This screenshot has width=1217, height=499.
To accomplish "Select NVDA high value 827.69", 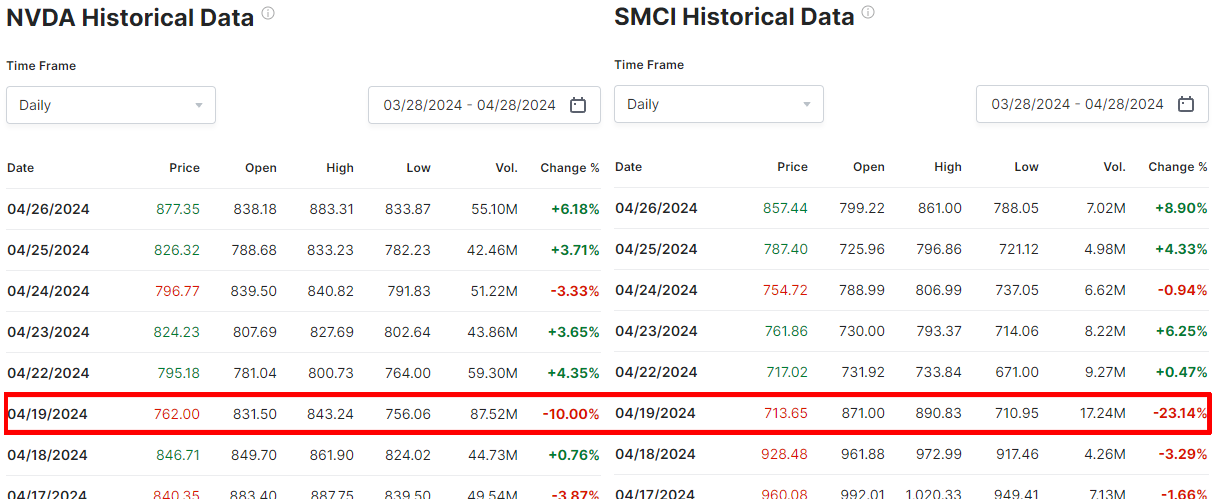I will (331, 332).
